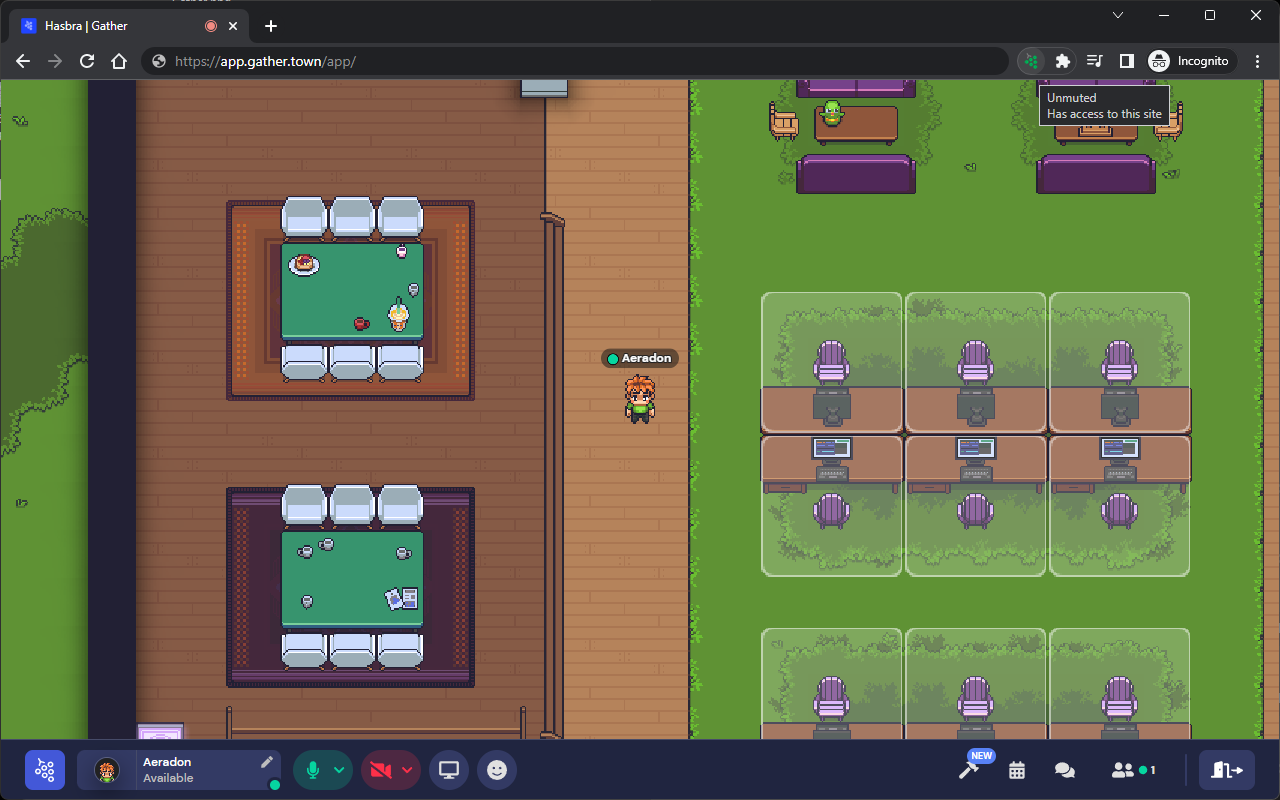Expand microphone options chevron
Image resolution: width=1280 pixels, height=800 pixels.
pos(340,770)
